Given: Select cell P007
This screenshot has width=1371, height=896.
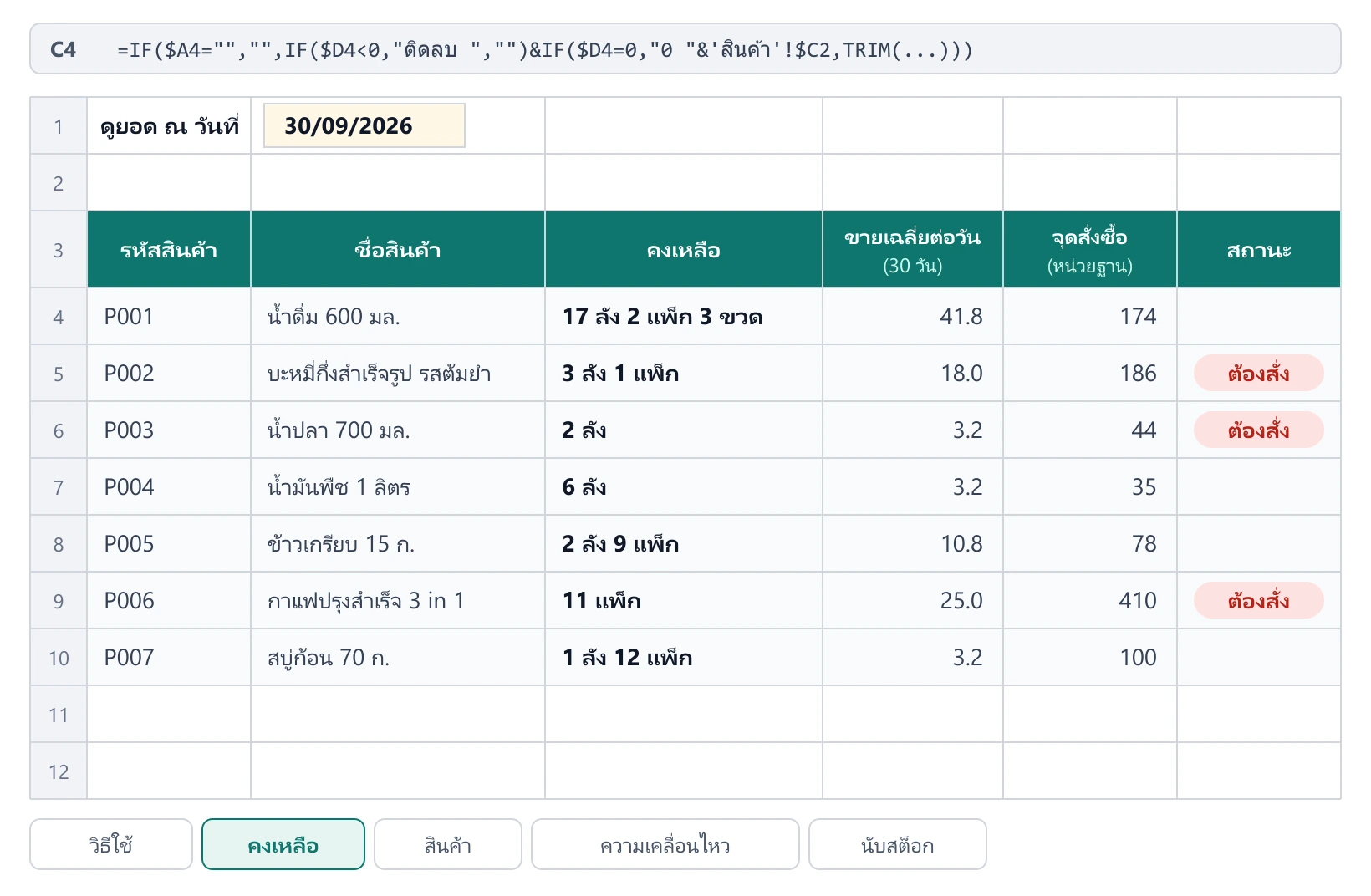Looking at the screenshot, I should [169, 658].
